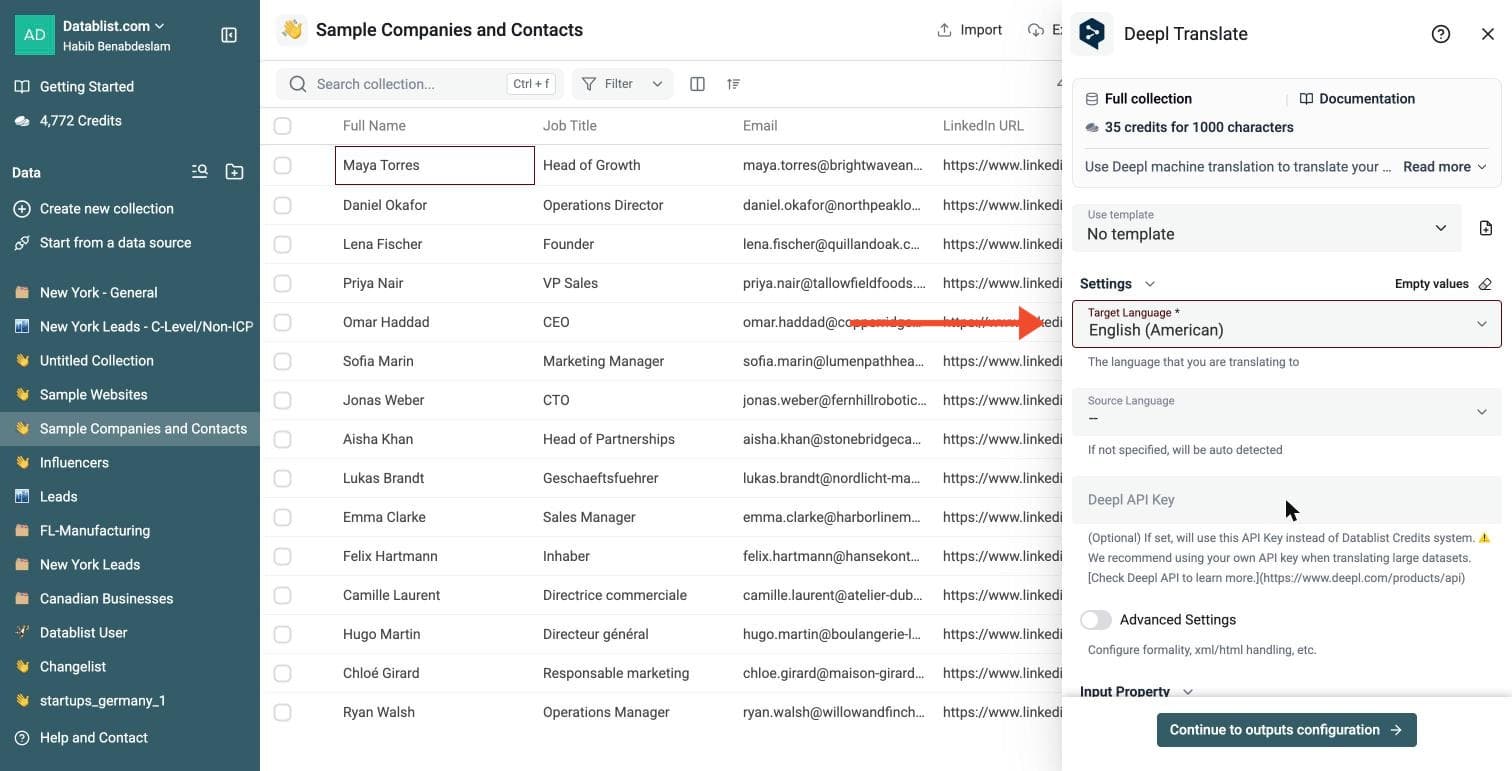The height and width of the screenshot is (771, 1512).
Task: Collapse the sidebar panel icon
Action: [229, 35]
